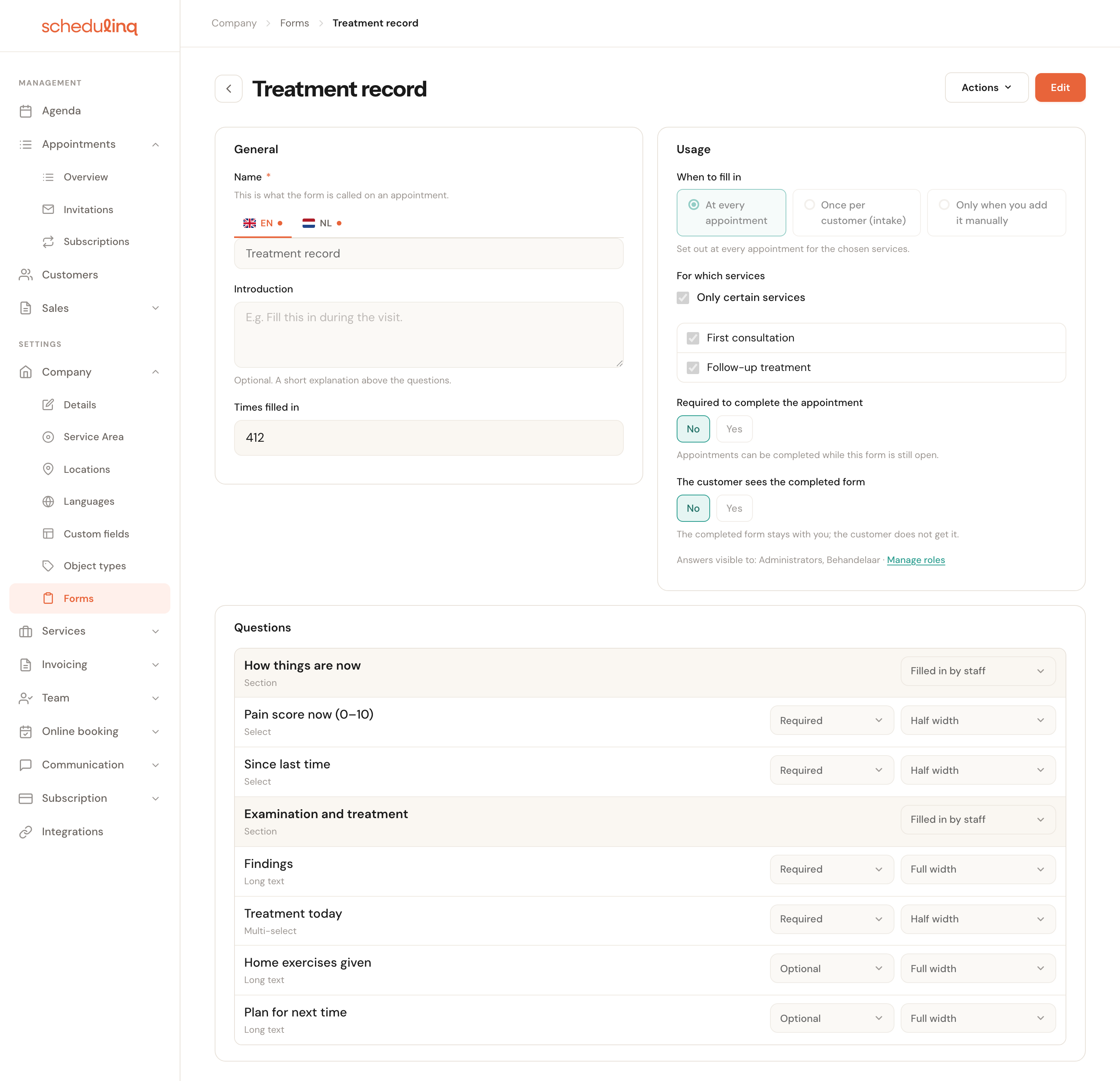The width and height of the screenshot is (1120, 1081).
Task: Open Optional dropdown for Home exercises given
Action: click(x=831, y=969)
